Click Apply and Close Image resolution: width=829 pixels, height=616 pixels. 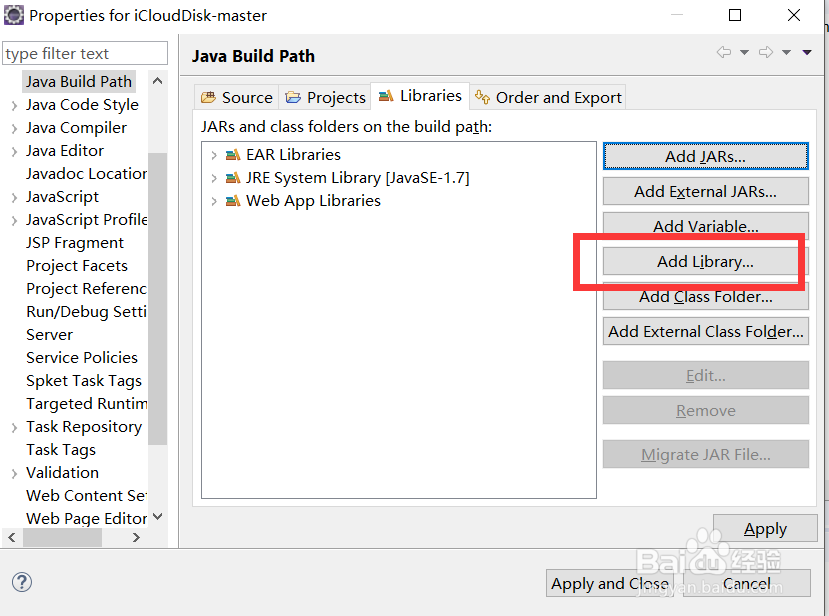pos(610,584)
